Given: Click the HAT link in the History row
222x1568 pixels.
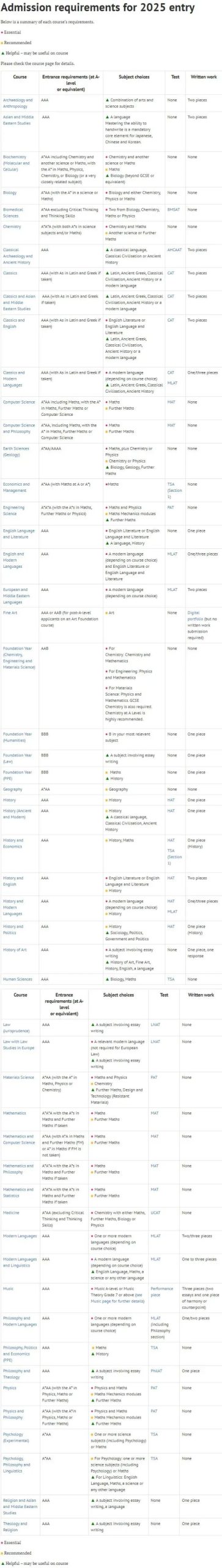Looking at the screenshot, I should [171, 800].
